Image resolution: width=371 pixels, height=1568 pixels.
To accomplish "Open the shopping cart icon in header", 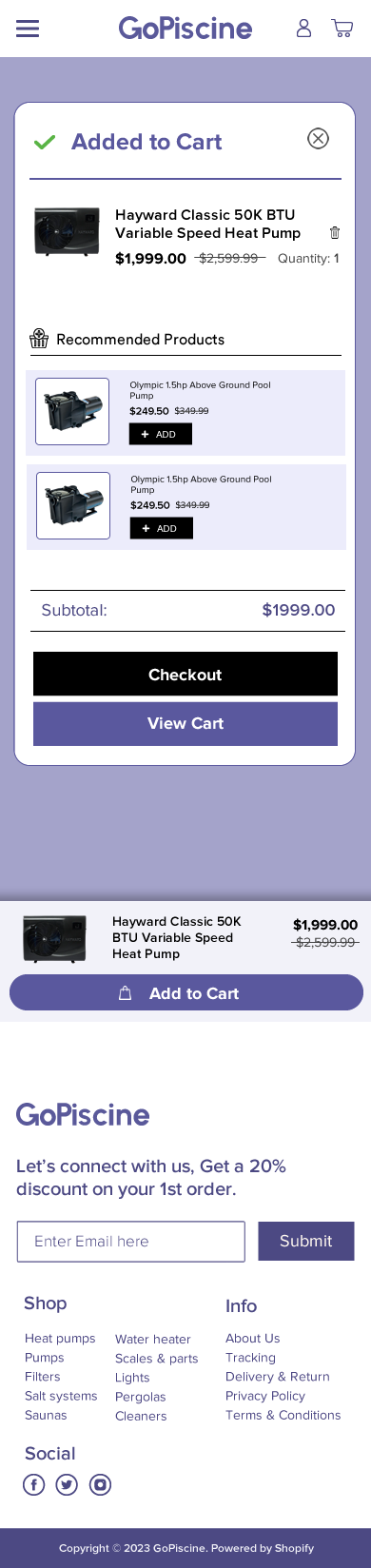I will click(x=342, y=29).
